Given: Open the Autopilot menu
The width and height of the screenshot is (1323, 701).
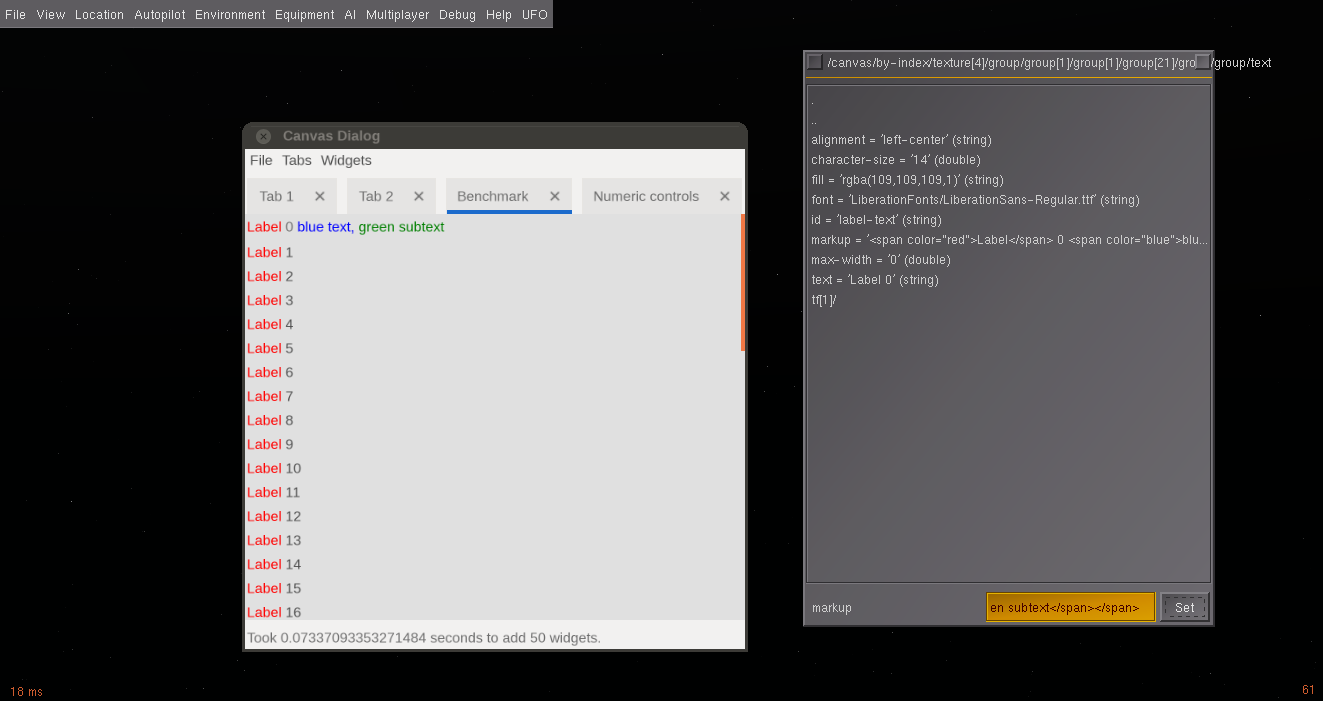Looking at the screenshot, I should (x=160, y=15).
